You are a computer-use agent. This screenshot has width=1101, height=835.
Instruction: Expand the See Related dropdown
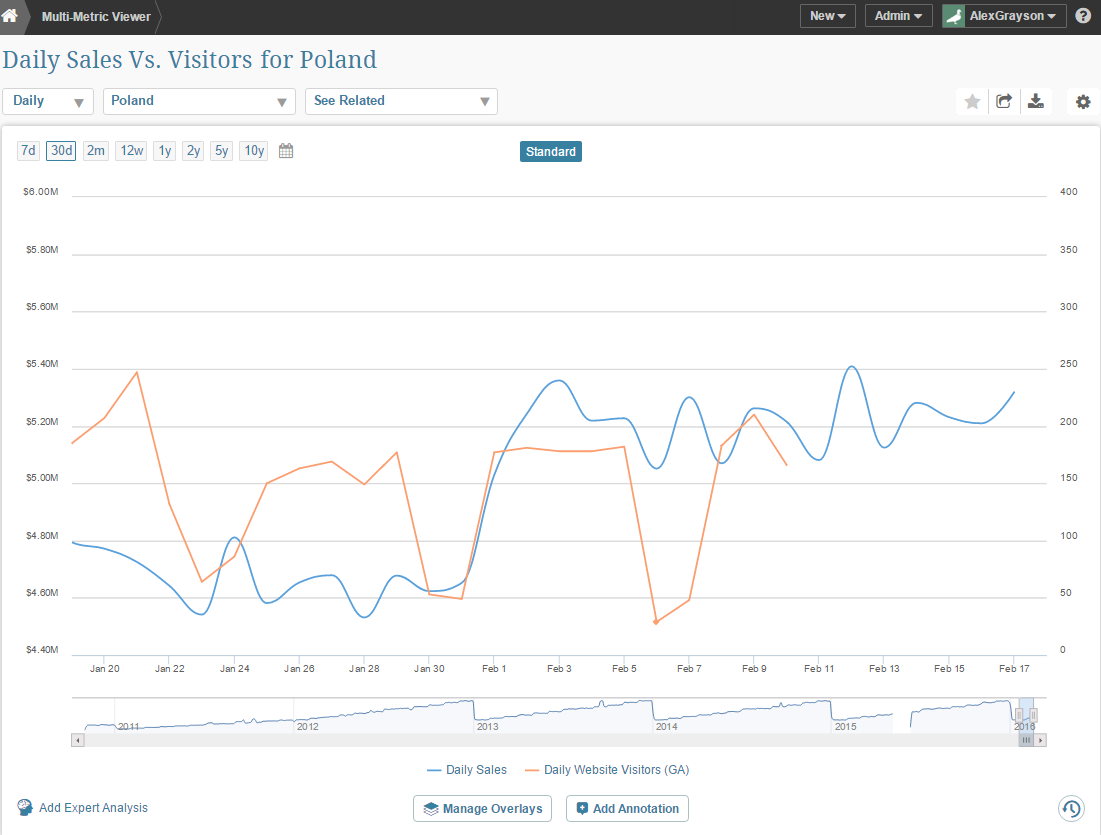point(401,101)
